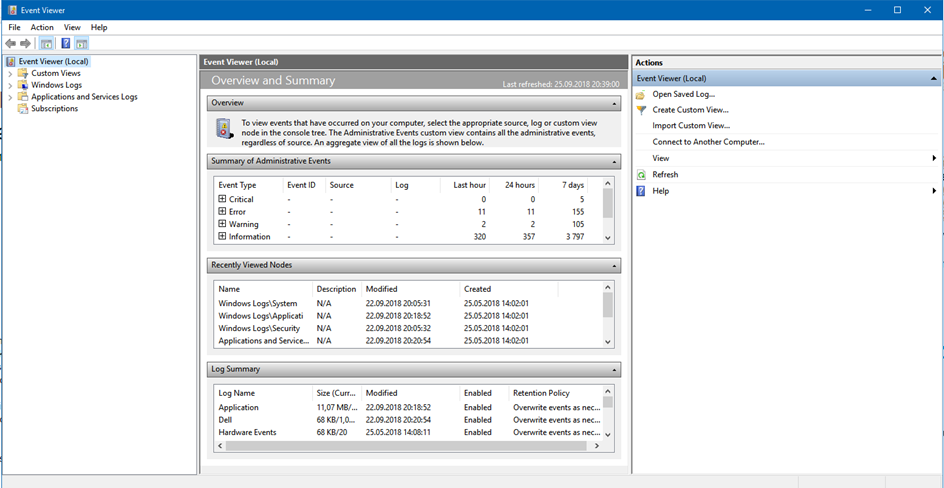
Task: Open the Action menu
Action: 42,27
